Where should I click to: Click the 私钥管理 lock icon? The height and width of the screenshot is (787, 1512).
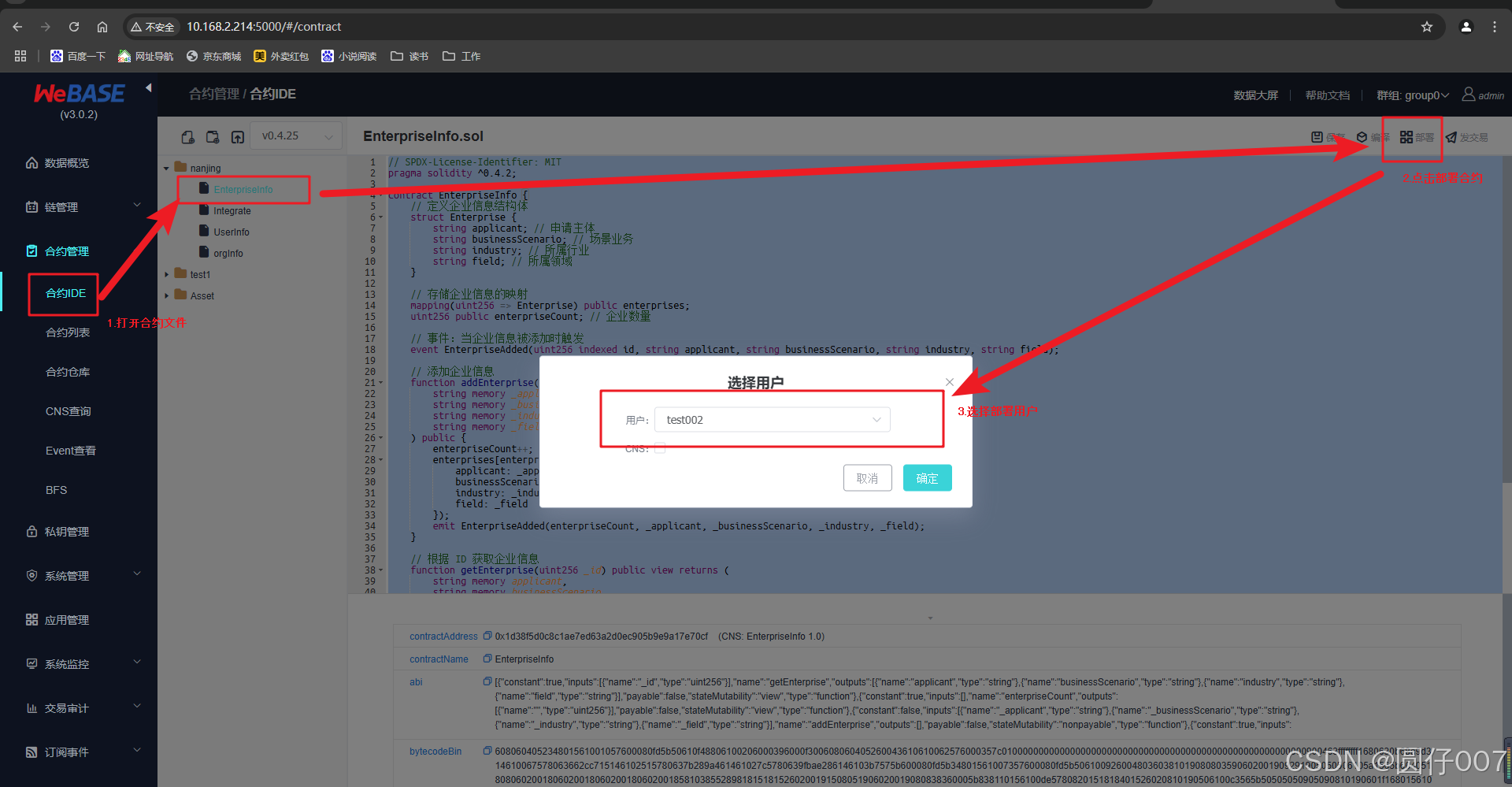(31, 532)
